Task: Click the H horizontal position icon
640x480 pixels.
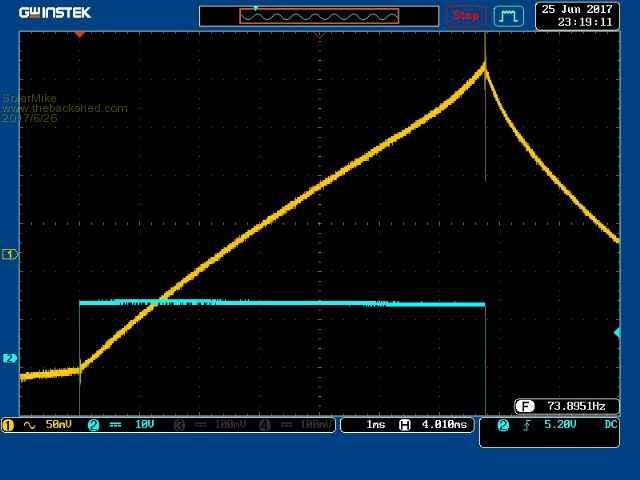Action: (405, 425)
